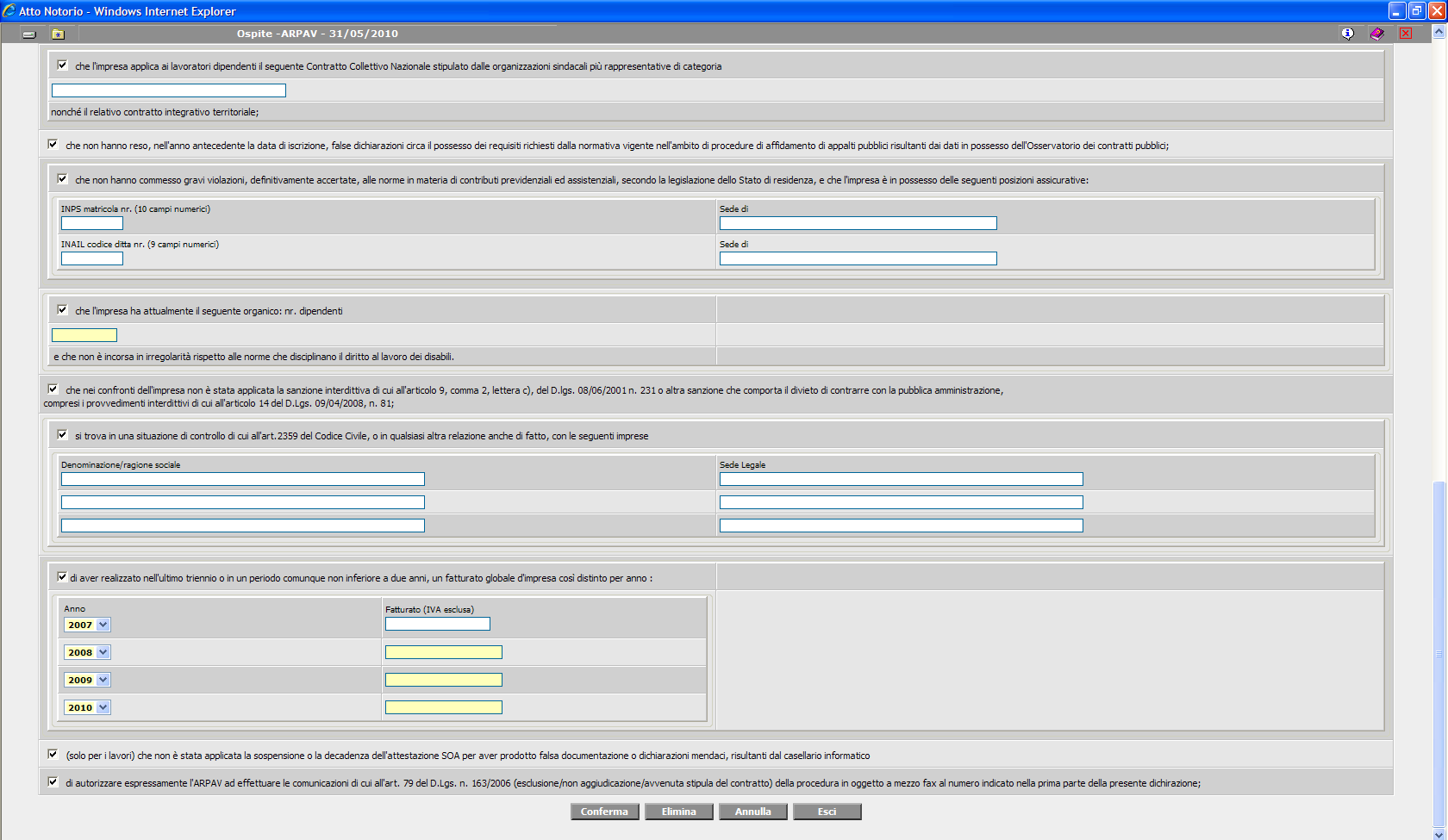Screen dimensions: 1448x840
Task: Click the 'Sede Legale' label
Action: coord(743,464)
